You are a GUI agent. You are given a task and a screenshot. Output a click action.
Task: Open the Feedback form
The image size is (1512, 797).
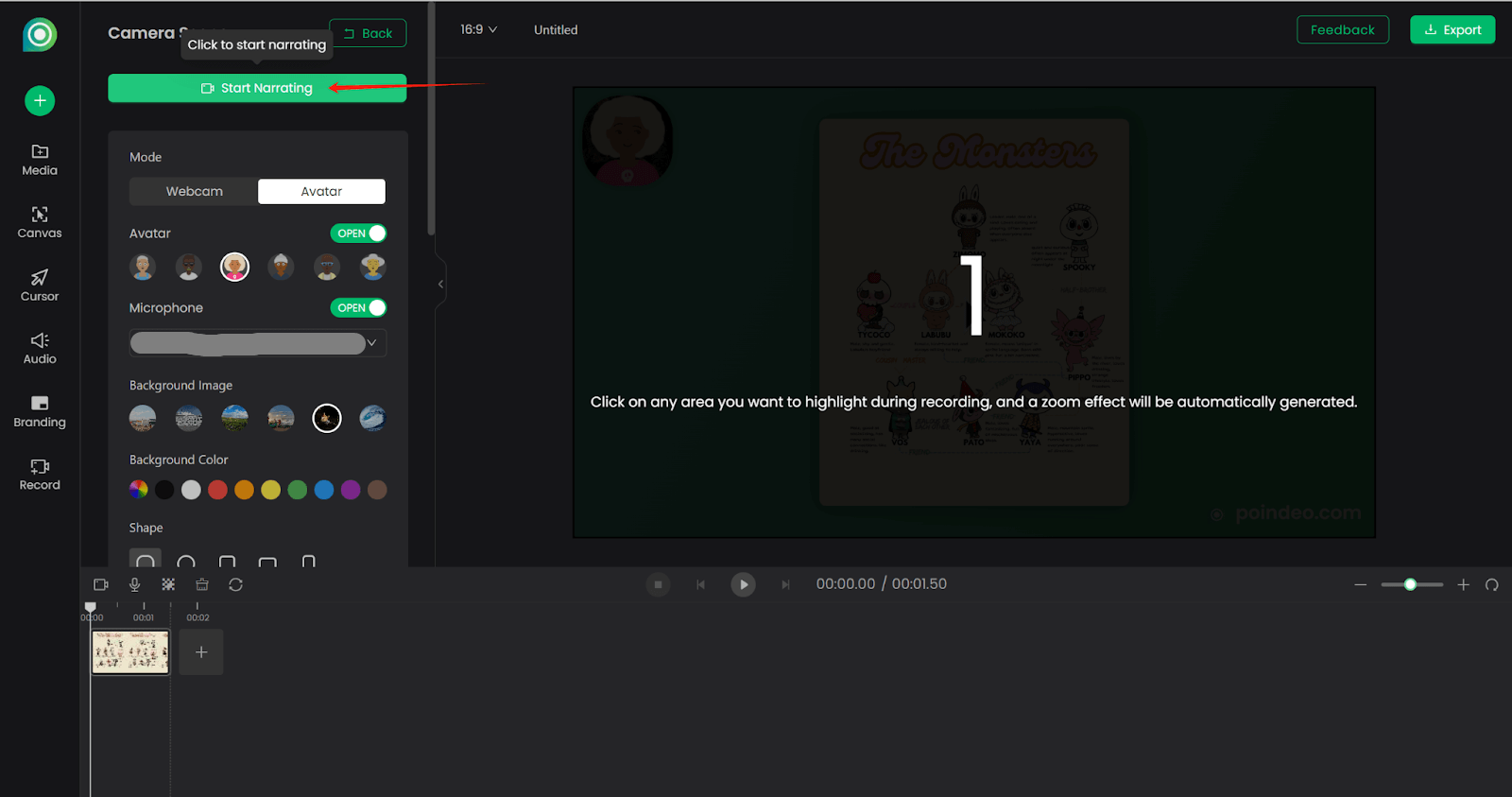coord(1343,30)
